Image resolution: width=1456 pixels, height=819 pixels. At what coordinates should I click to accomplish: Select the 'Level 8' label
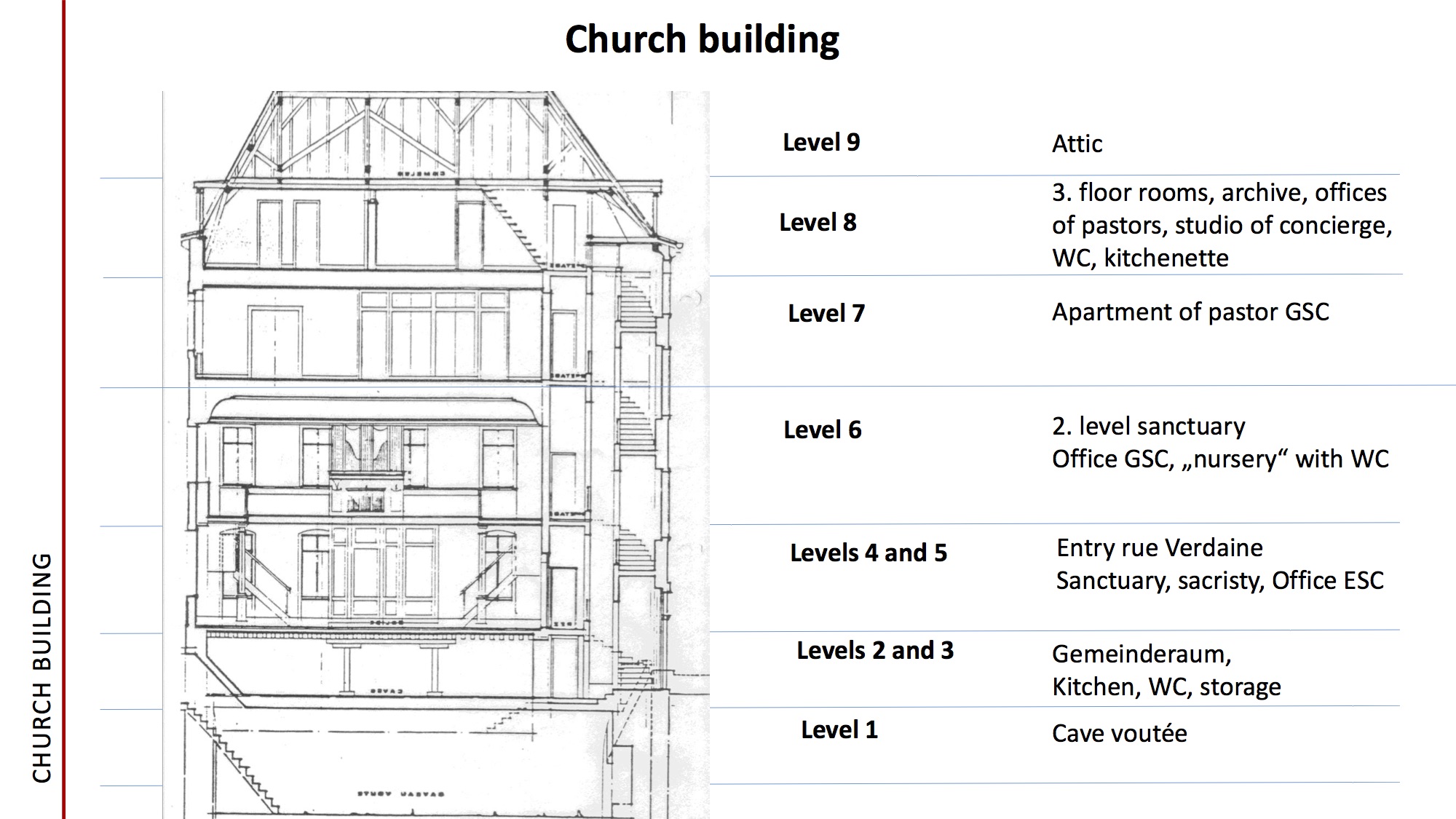818,222
